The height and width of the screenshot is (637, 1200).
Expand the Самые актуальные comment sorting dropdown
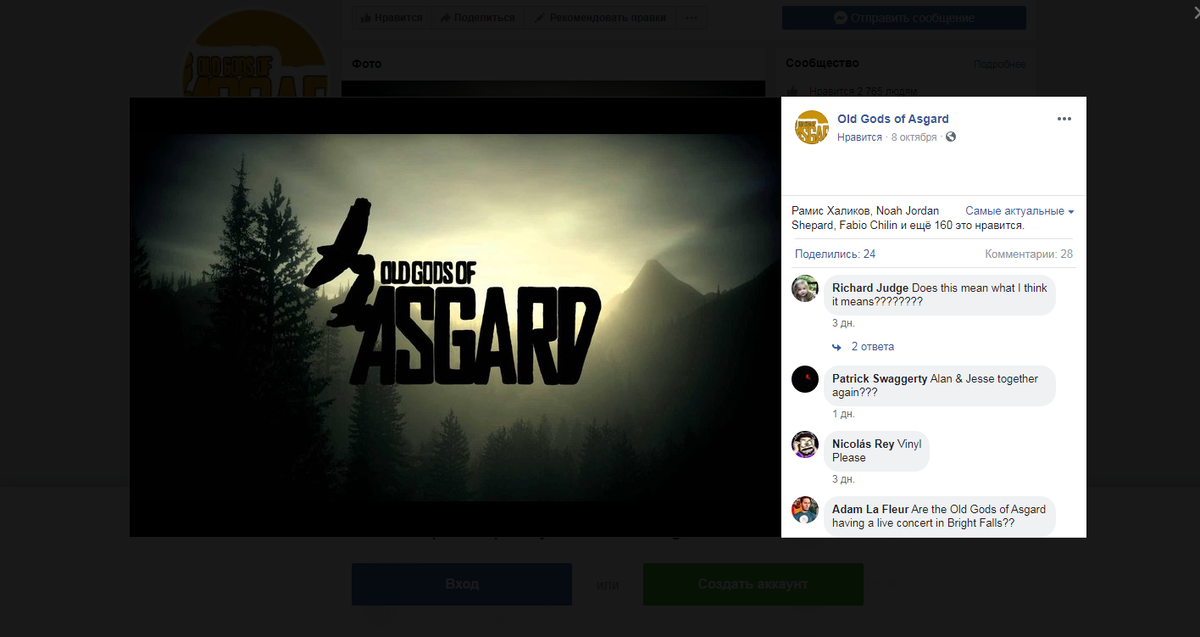(x=1020, y=211)
